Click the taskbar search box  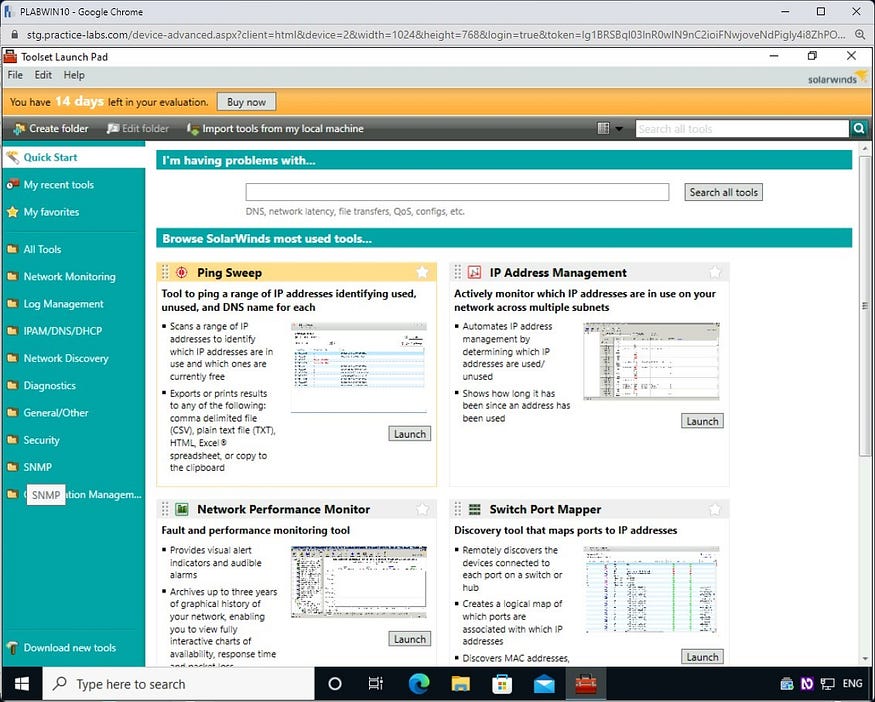(x=179, y=684)
